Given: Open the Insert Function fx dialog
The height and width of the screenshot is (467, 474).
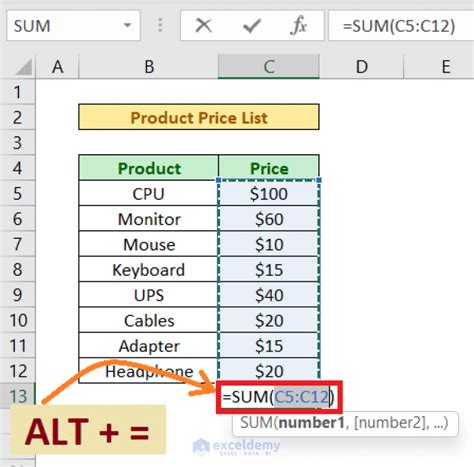Looking at the screenshot, I should 298,25.
